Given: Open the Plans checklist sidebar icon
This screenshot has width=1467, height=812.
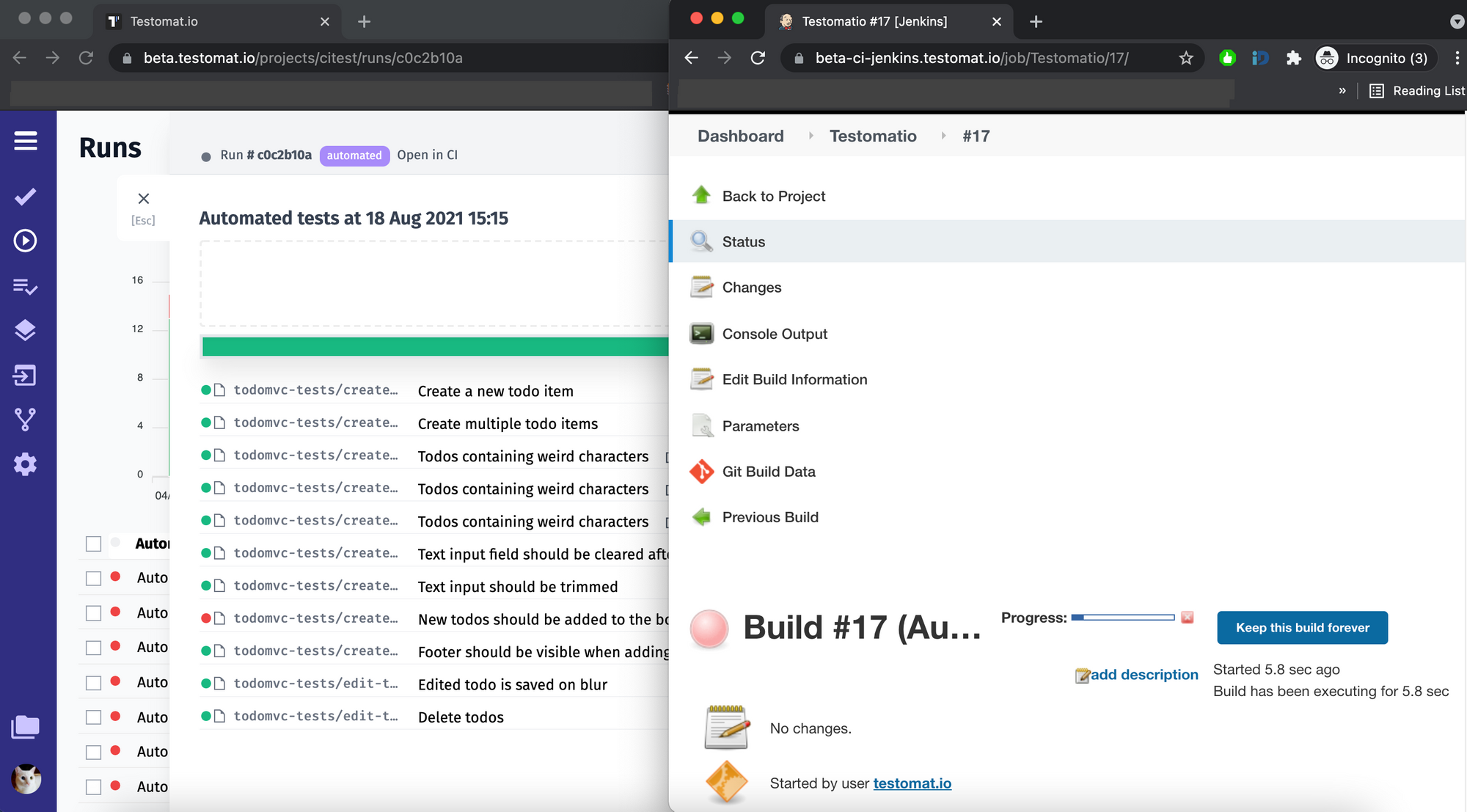Looking at the screenshot, I should pyautogui.click(x=26, y=286).
